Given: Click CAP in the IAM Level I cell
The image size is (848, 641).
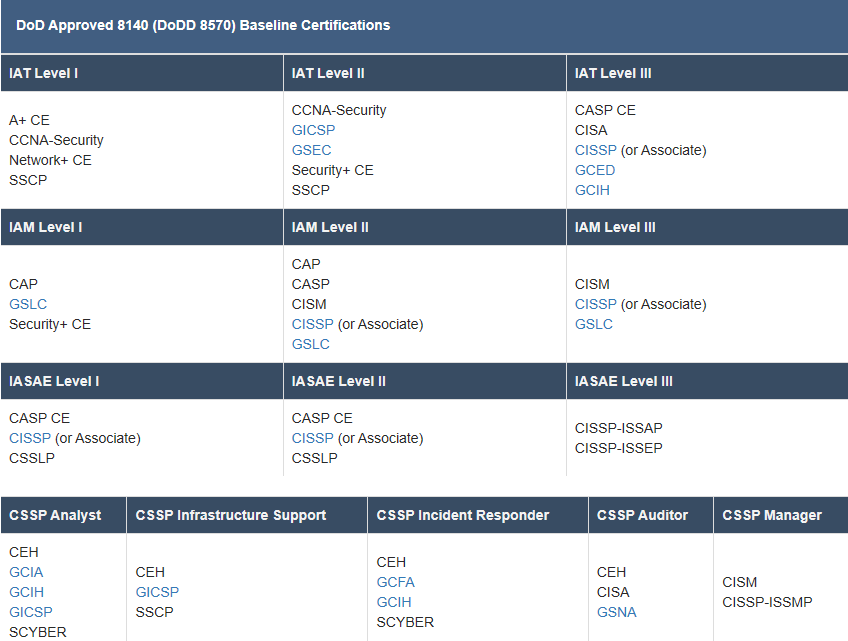Looking at the screenshot, I should coord(23,285).
